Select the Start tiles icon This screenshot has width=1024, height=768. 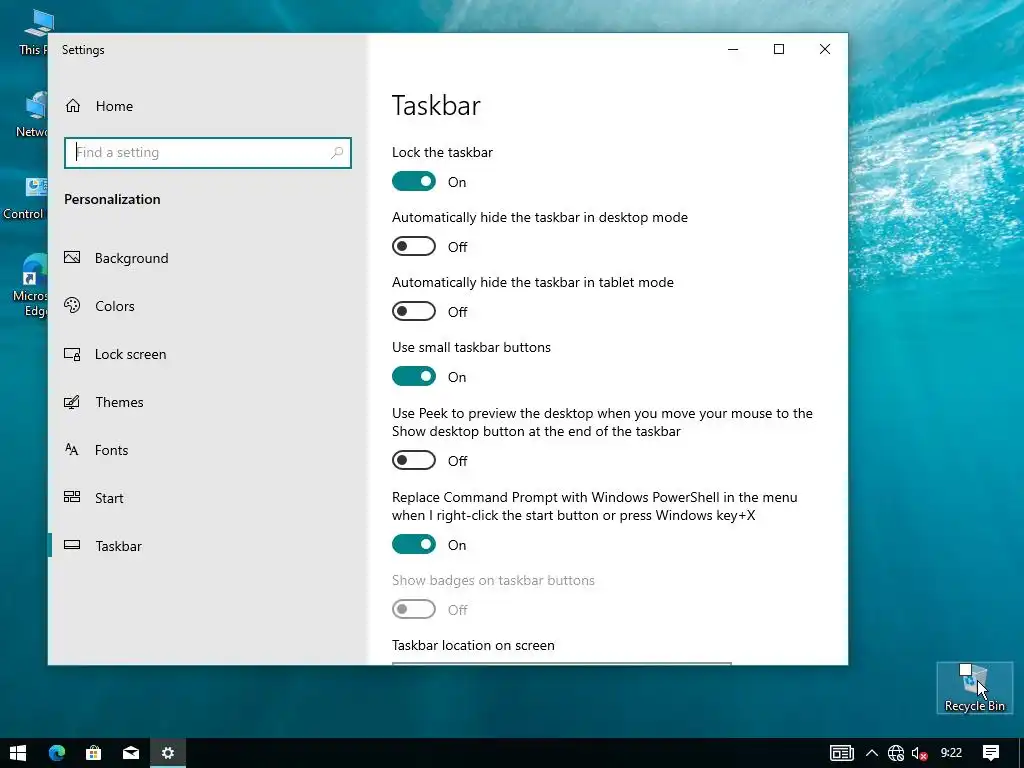(72, 497)
